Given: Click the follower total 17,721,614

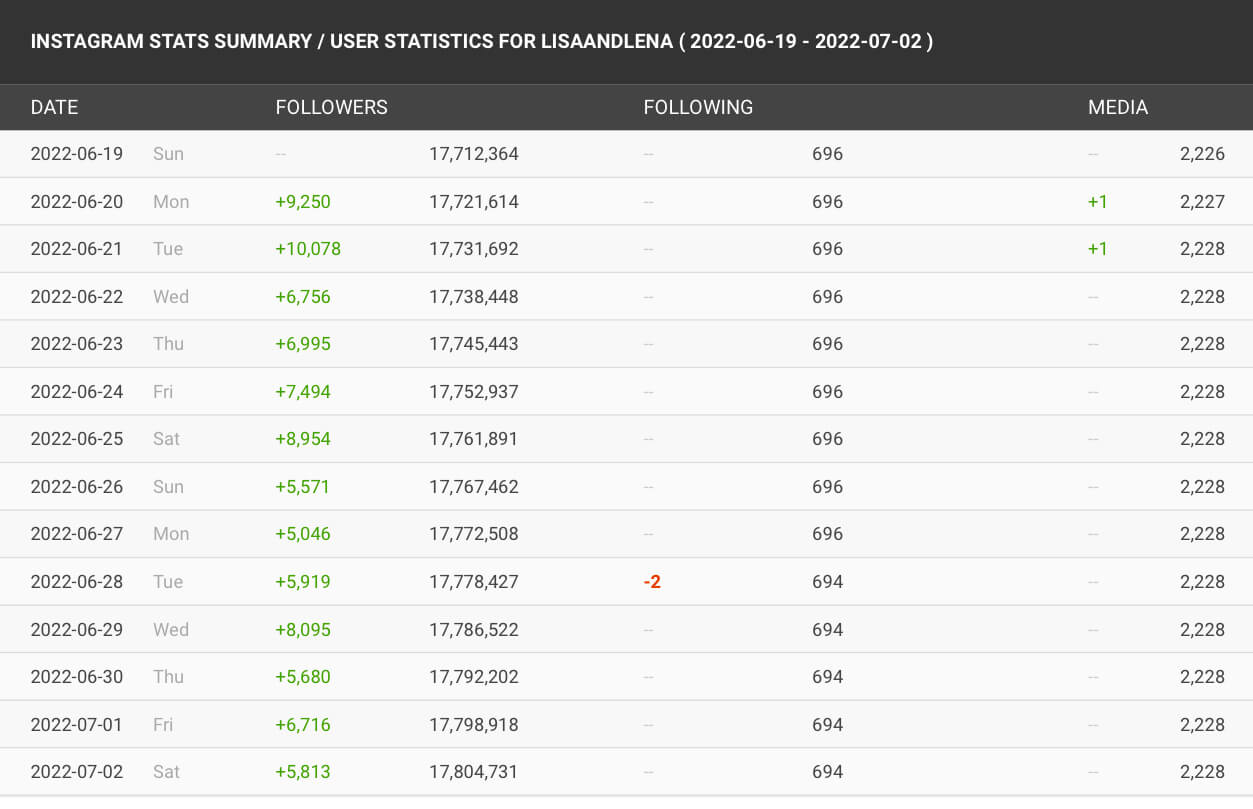Looking at the screenshot, I should [474, 202].
